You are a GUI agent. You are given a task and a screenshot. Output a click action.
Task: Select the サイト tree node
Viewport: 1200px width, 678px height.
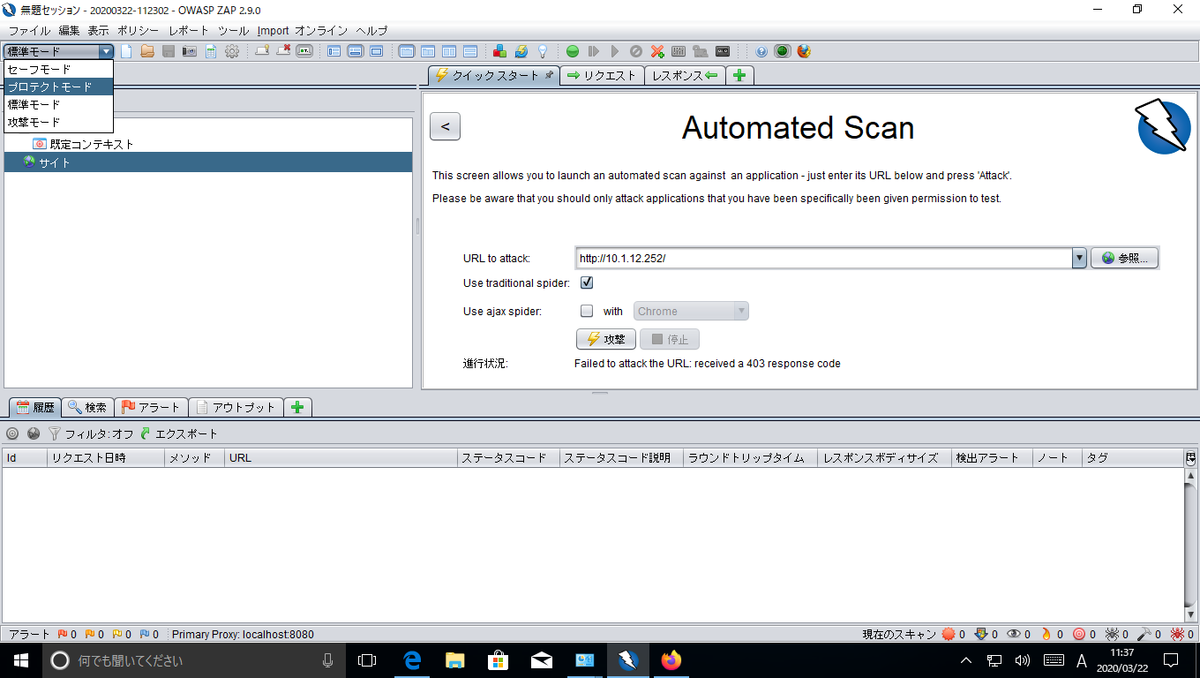click(x=208, y=162)
